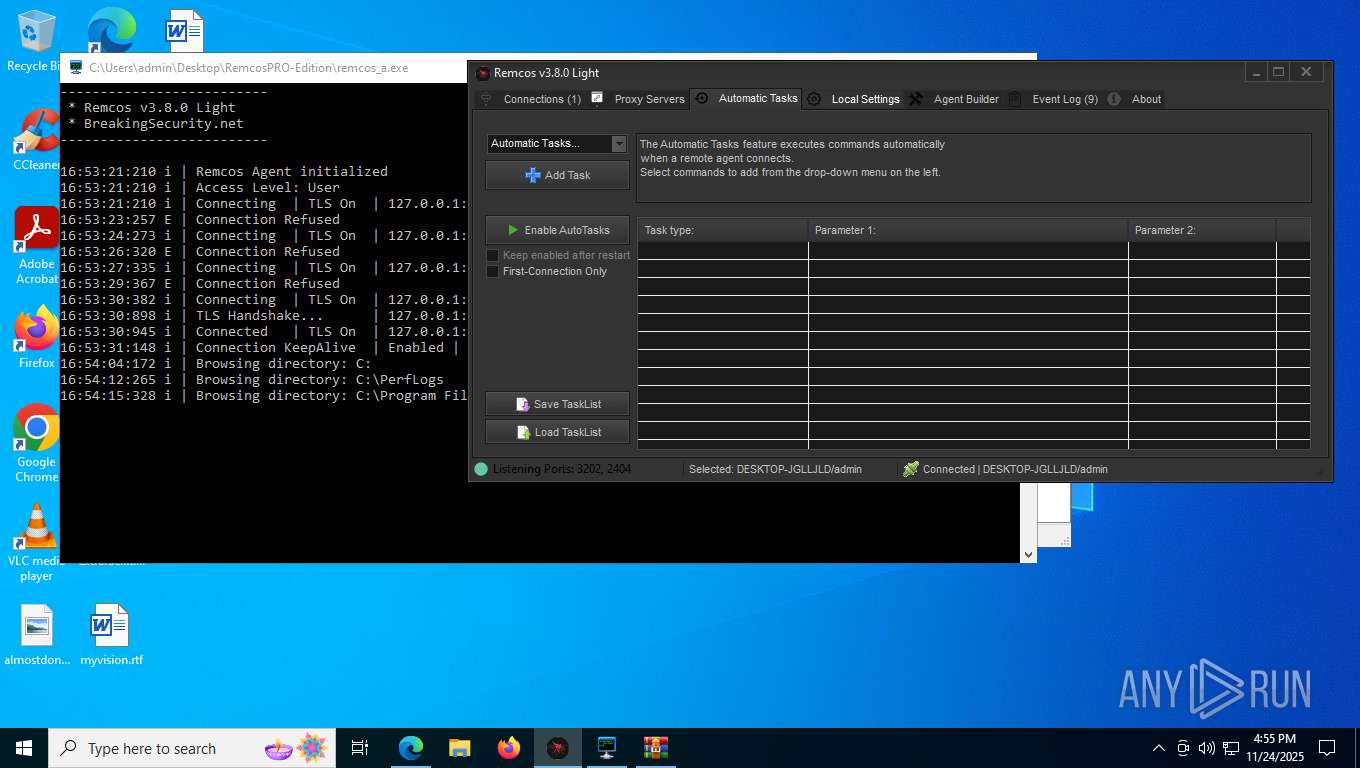Click the Listening Ports: 3202, 2404 status text
Image resolution: width=1360 pixels, height=768 pixels.
coord(562,469)
